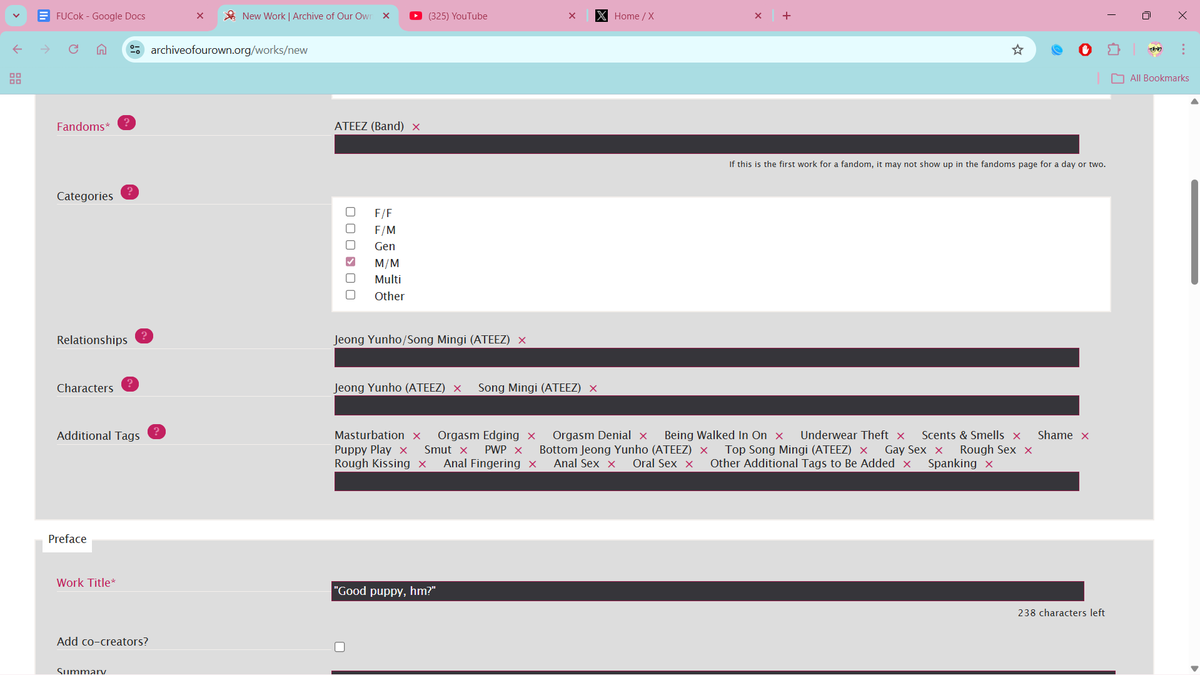Viewport: 1200px width, 675px height.
Task: Select the New Work Archive of Our Own tab
Action: pyautogui.click(x=308, y=16)
